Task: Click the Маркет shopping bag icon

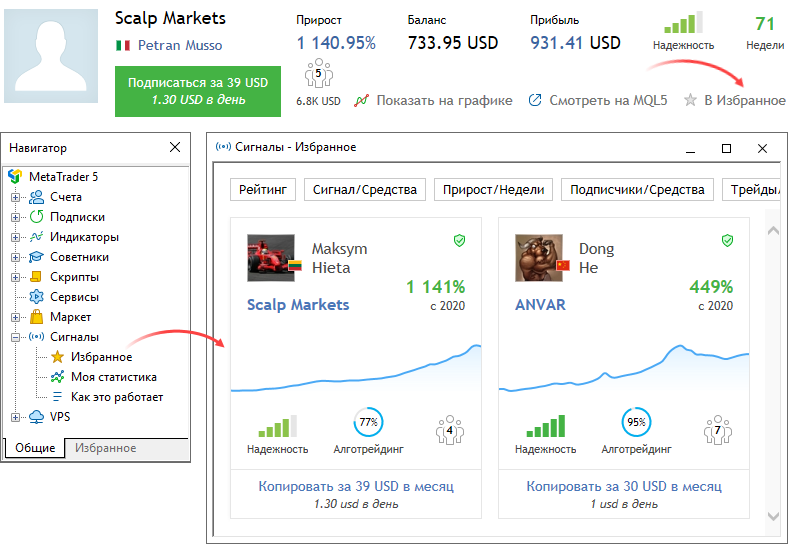Action: pyautogui.click(x=36, y=317)
